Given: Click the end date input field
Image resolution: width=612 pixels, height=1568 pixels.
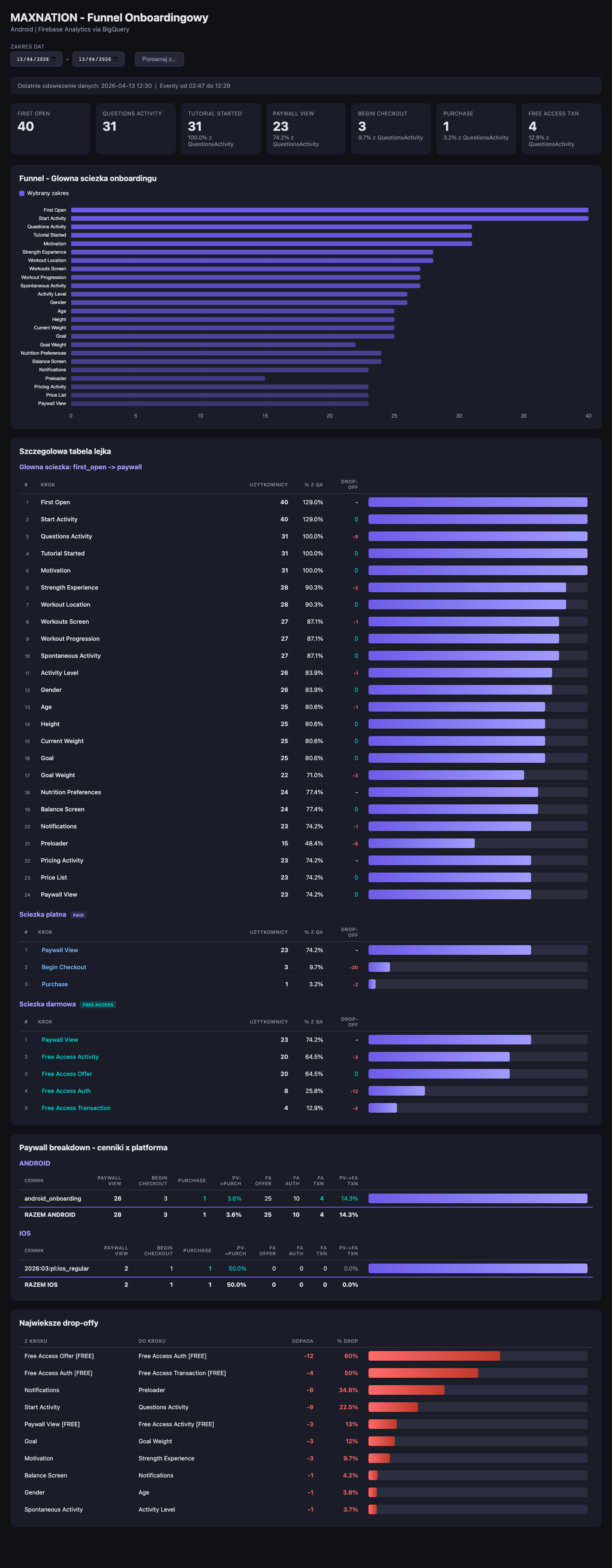Looking at the screenshot, I should [x=98, y=59].
